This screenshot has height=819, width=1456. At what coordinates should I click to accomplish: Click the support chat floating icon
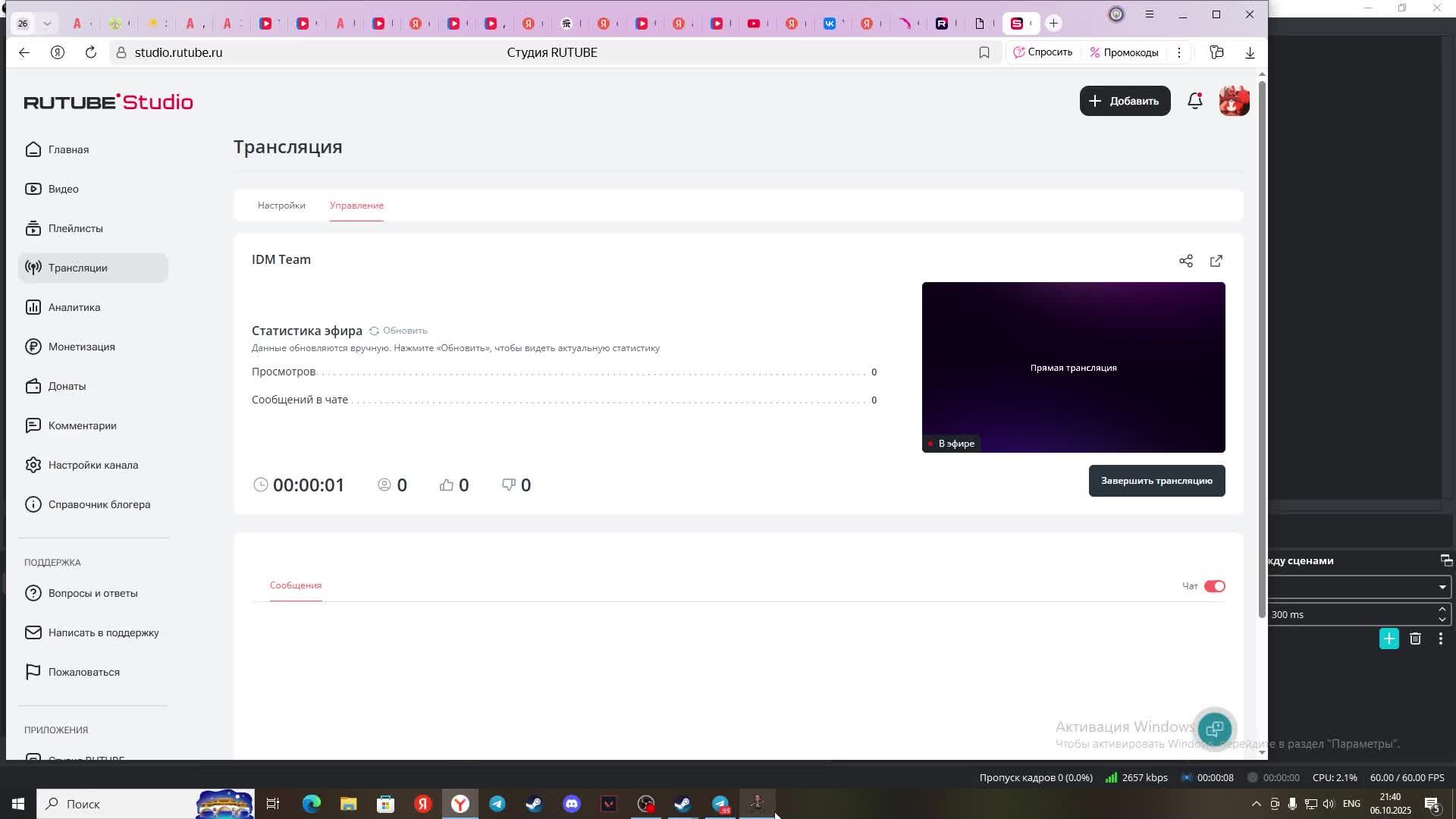click(1214, 730)
